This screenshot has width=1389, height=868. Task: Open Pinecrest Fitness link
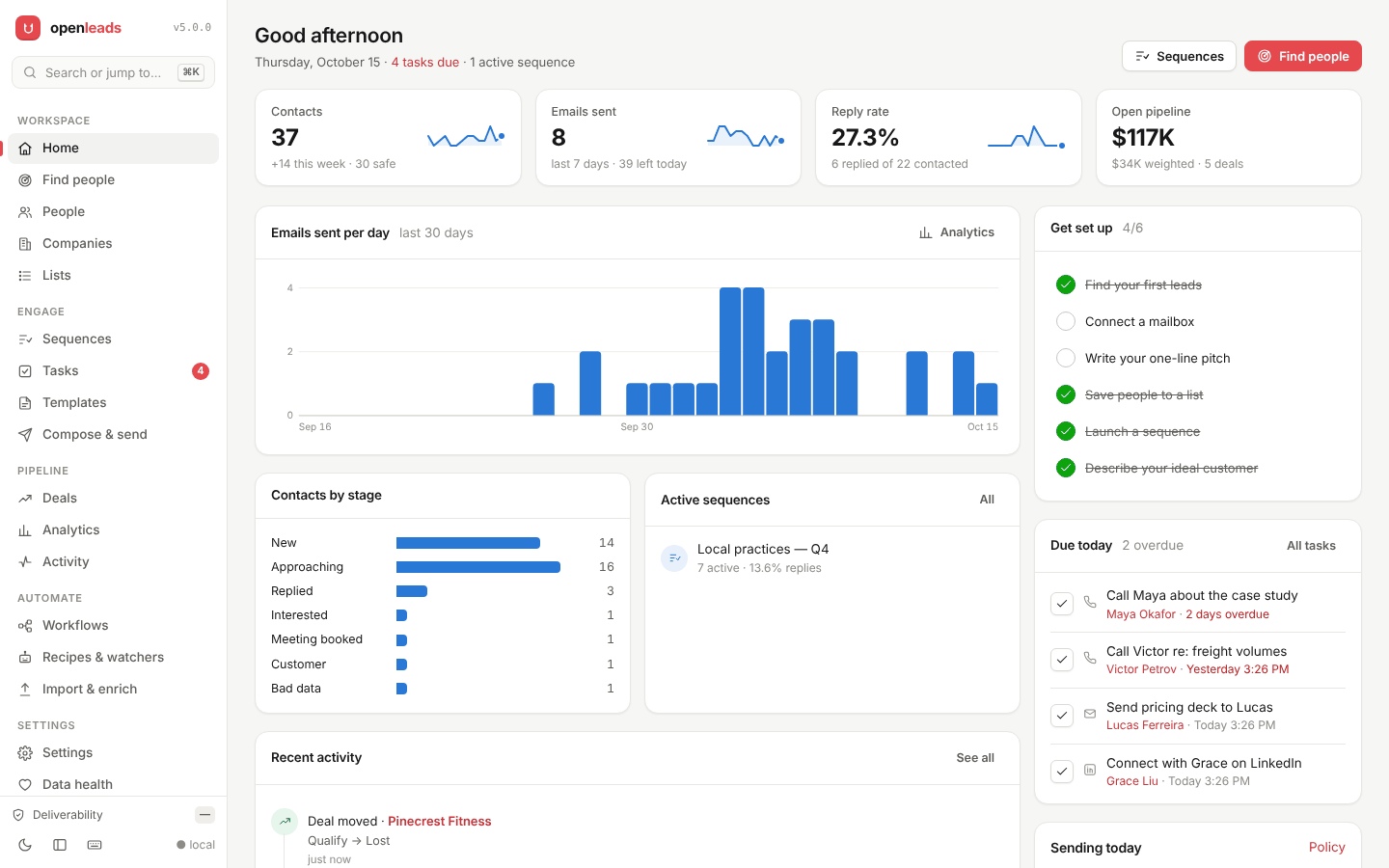440,822
